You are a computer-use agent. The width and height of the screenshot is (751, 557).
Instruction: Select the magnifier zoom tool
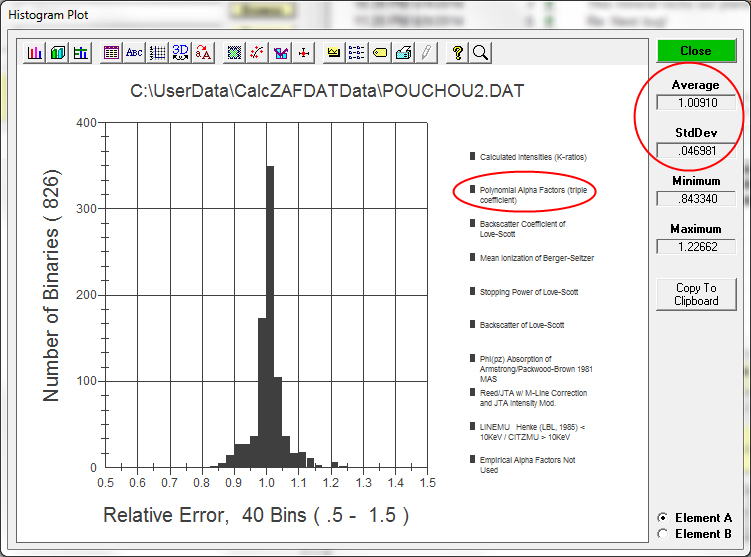click(480, 53)
